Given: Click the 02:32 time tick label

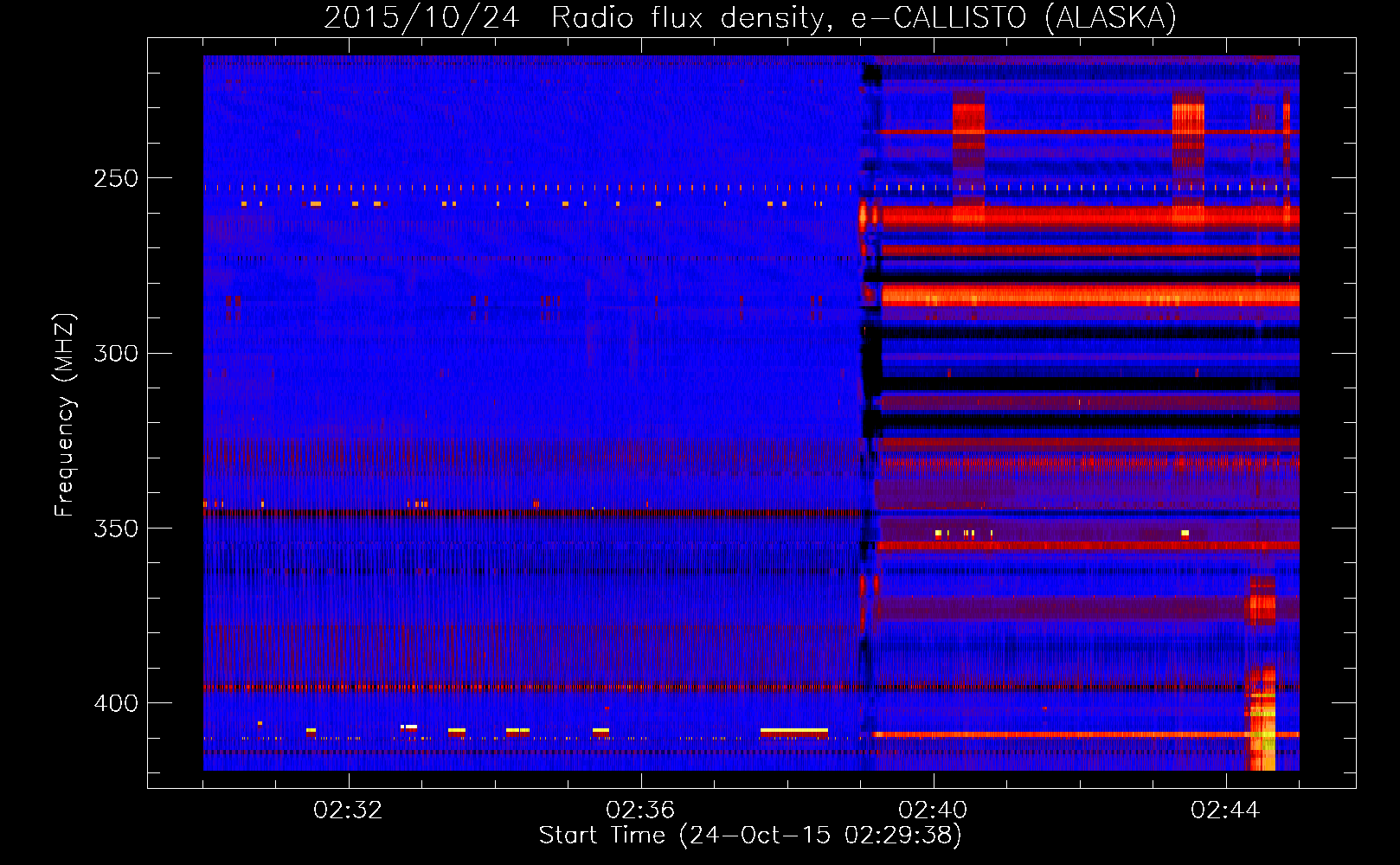Looking at the screenshot, I should coord(348,810).
